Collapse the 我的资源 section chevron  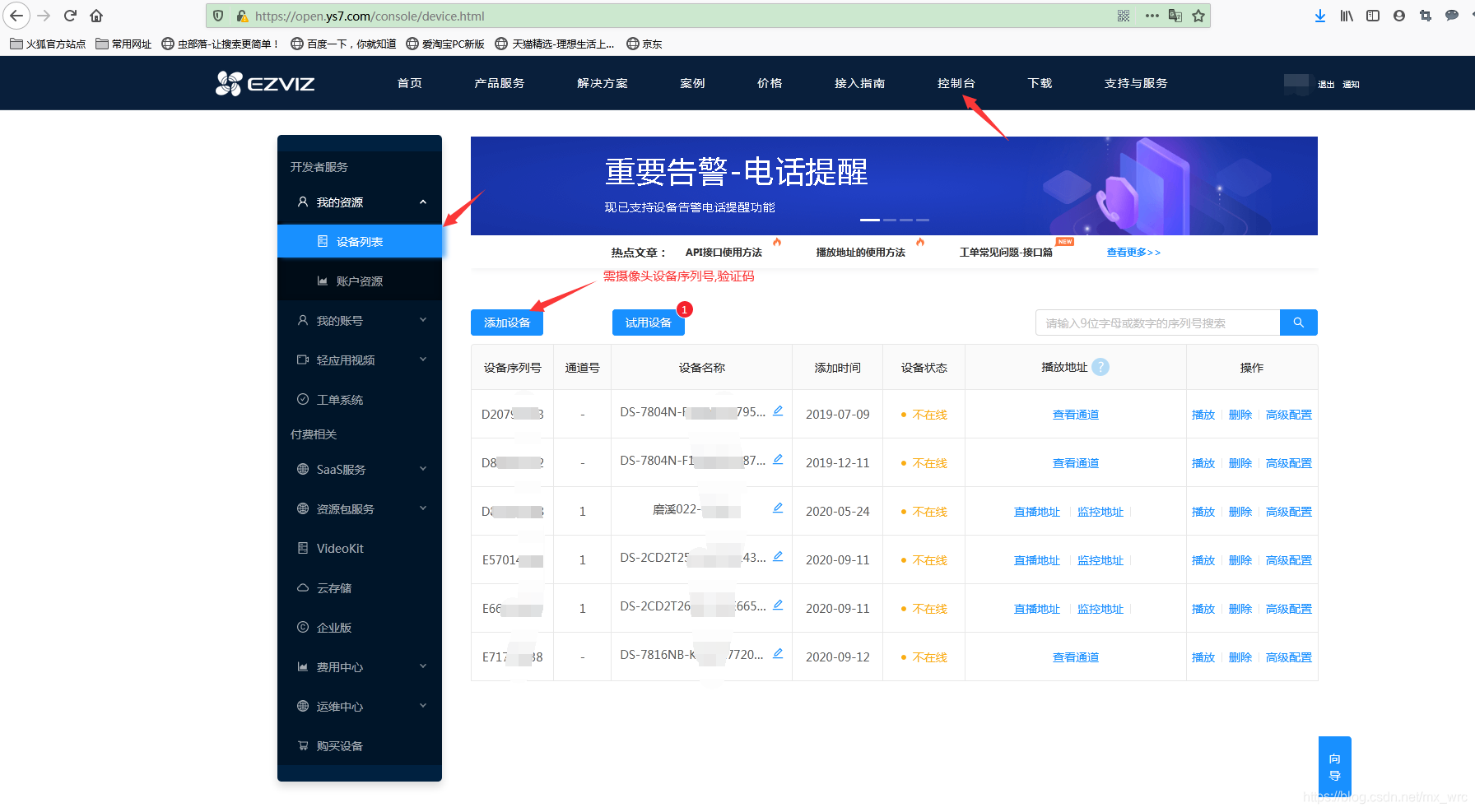click(x=422, y=202)
